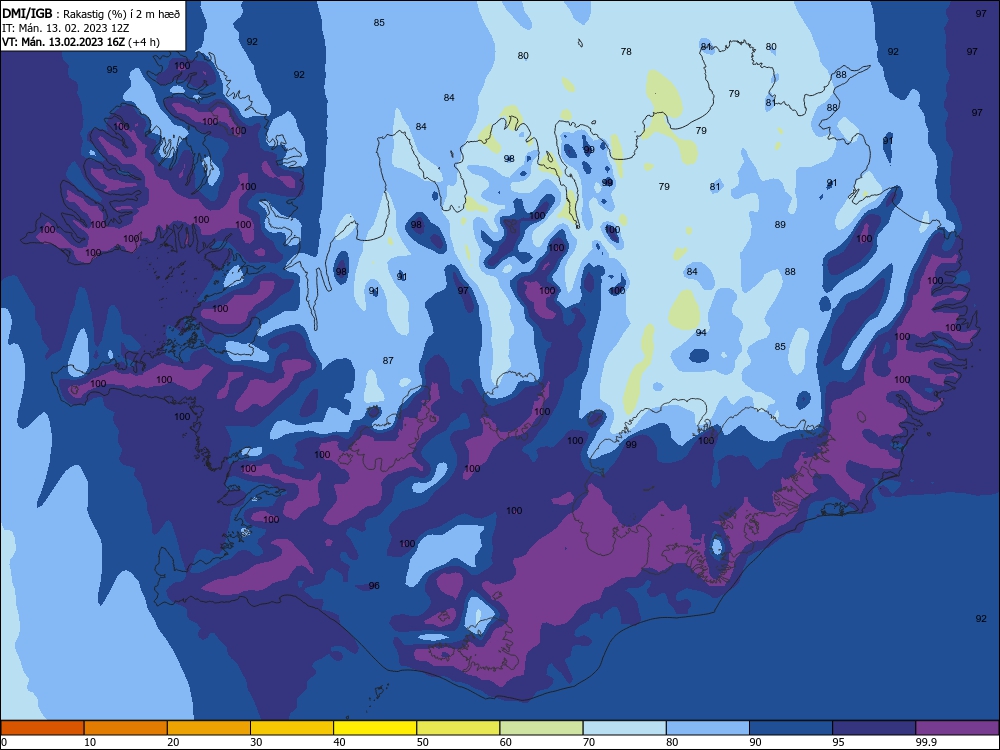Click the legend tick label '20'
The height and width of the screenshot is (750, 1000).
coord(173,742)
